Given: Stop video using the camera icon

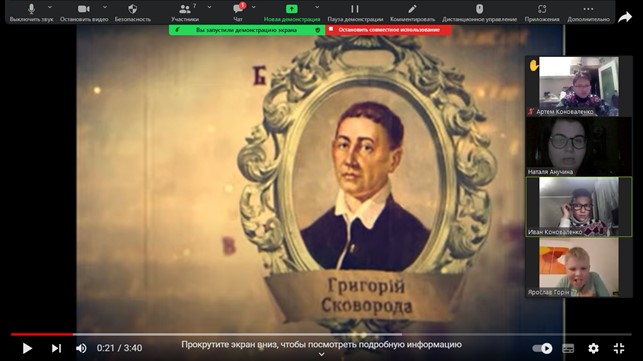Looking at the screenshot, I should (x=84, y=12).
